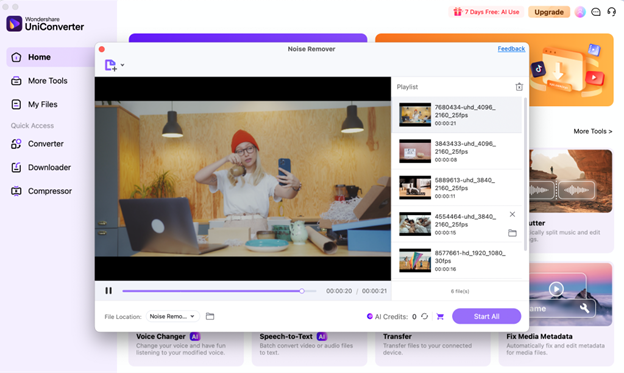Open folder for 4554464-uhd_3840 playlist item
The height and width of the screenshot is (373, 624).
512,233
